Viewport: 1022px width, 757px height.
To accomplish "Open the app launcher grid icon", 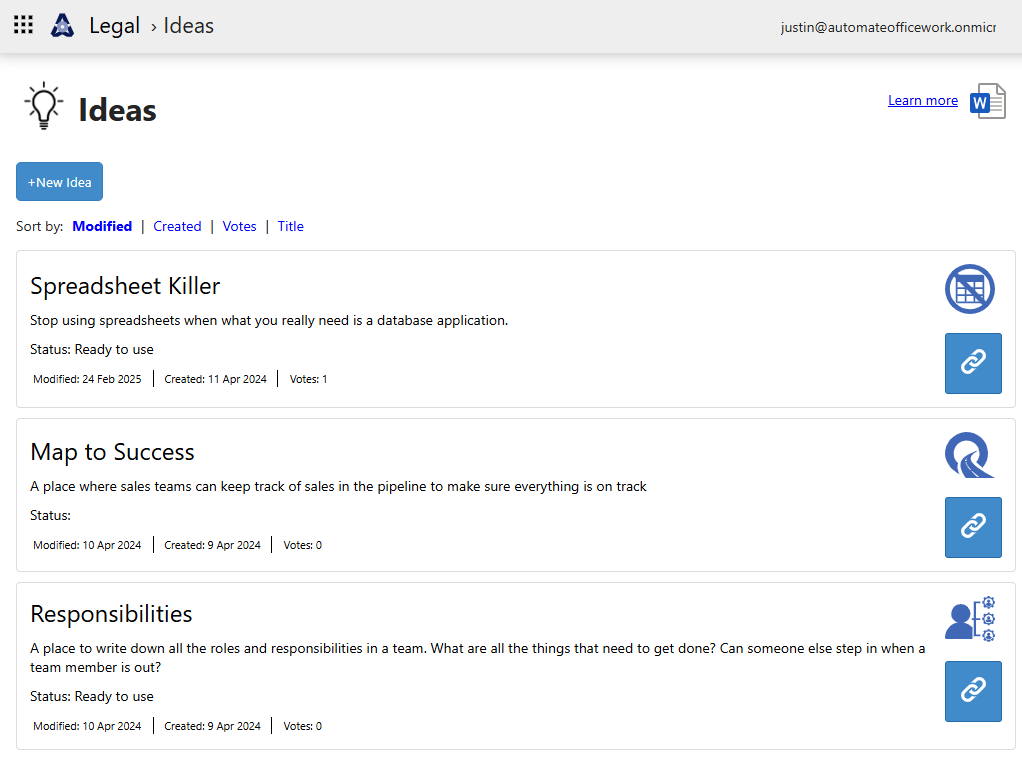I will click(x=23, y=25).
